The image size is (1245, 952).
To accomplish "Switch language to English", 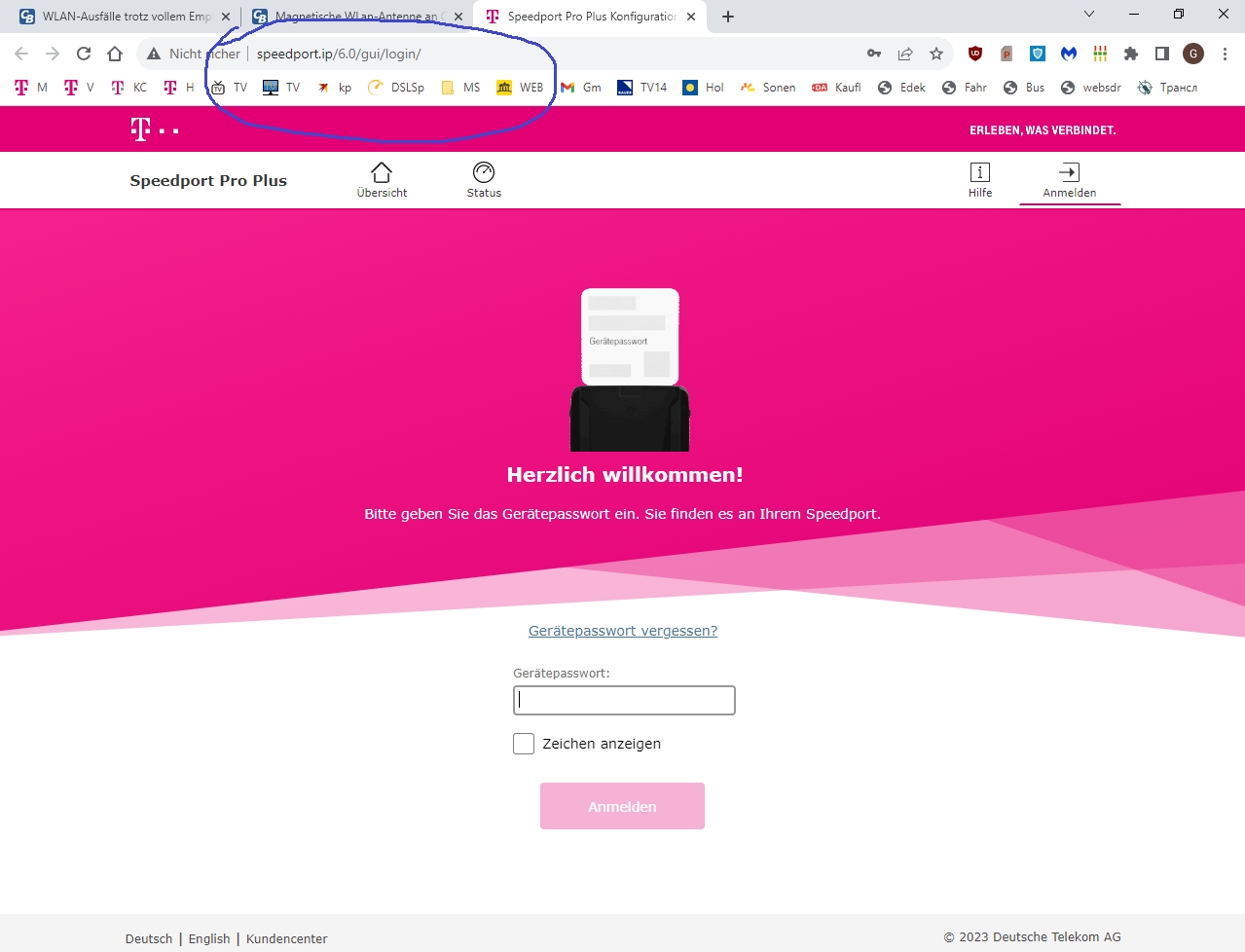I will (x=209, y=938).
